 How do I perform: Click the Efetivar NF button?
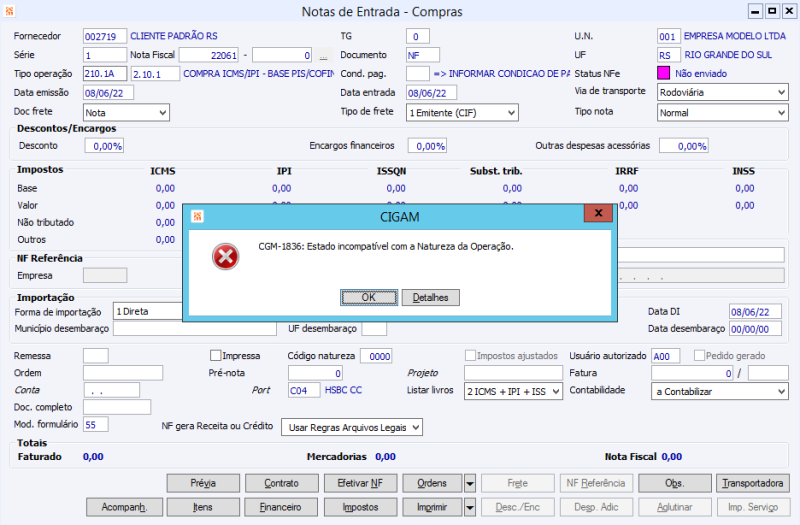(360, 483)
